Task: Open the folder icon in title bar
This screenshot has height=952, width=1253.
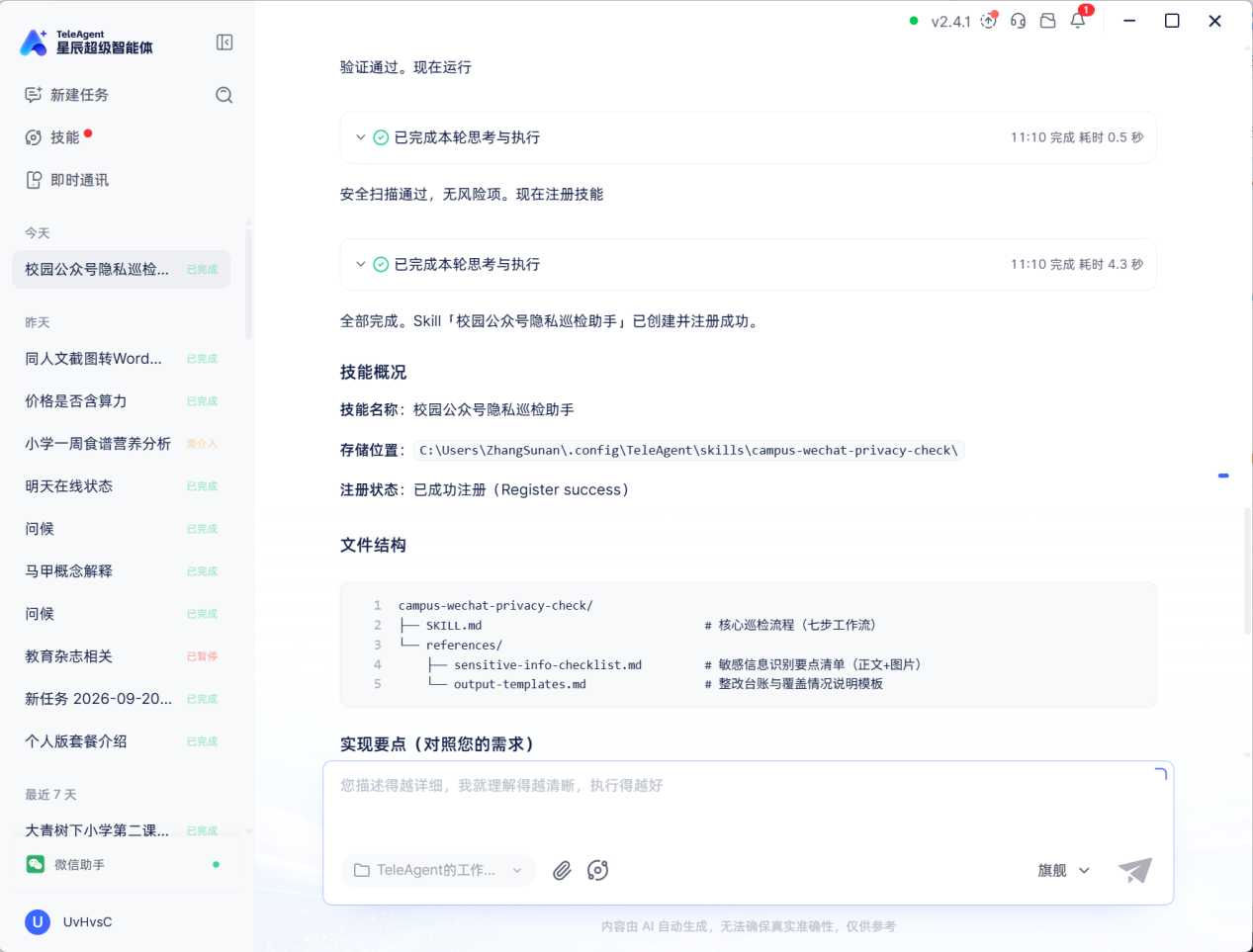Action: click(1048, 21)
